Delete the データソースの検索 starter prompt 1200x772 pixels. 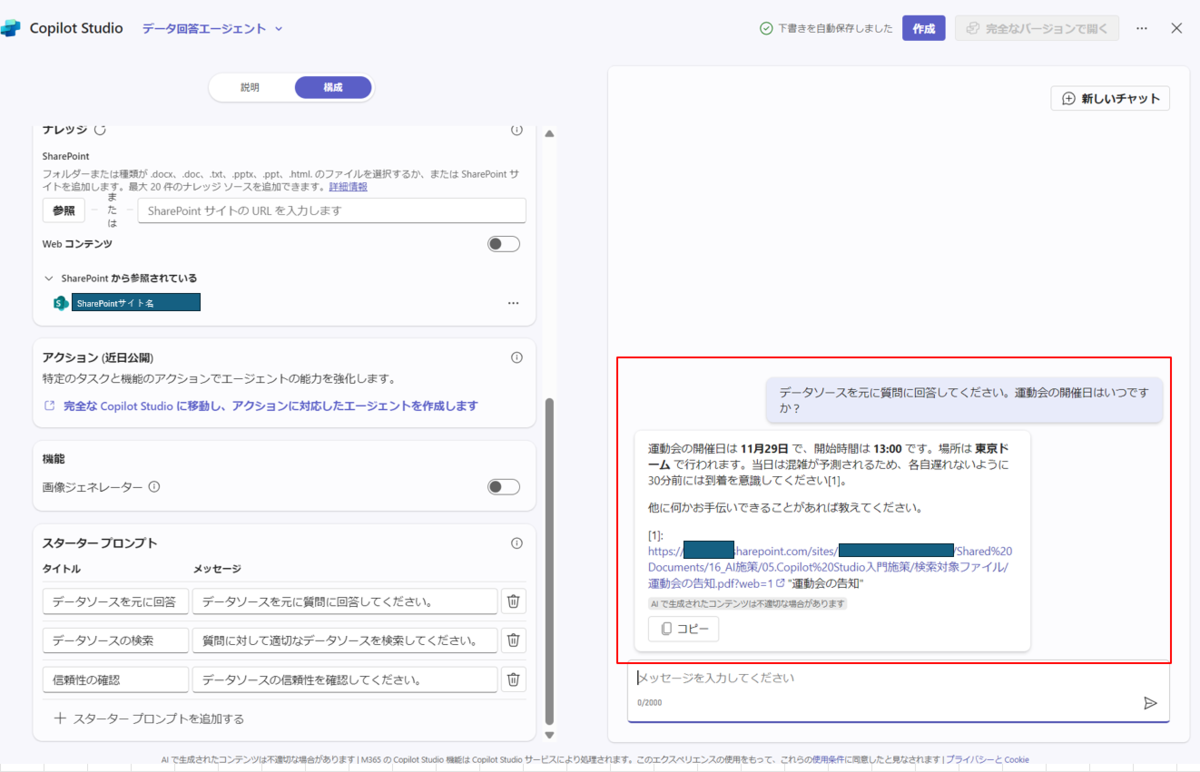click(513, 640)
